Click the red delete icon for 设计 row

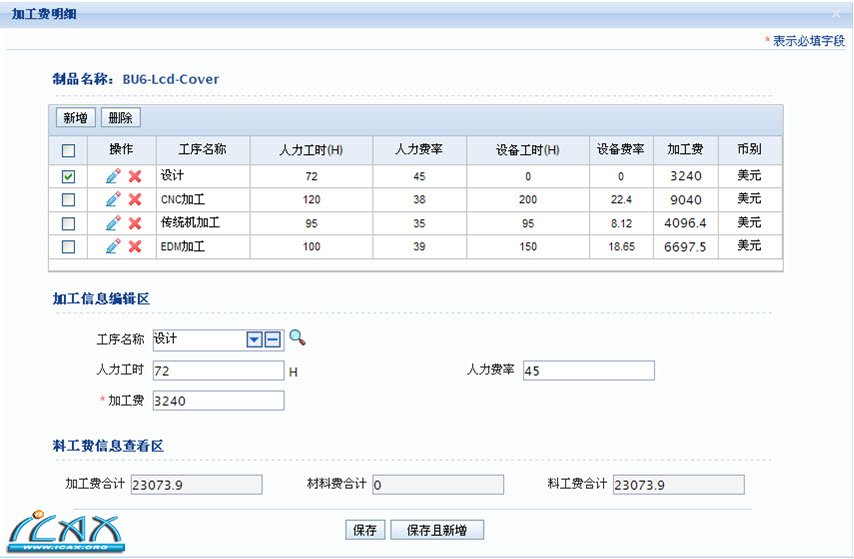pos(135,176)
